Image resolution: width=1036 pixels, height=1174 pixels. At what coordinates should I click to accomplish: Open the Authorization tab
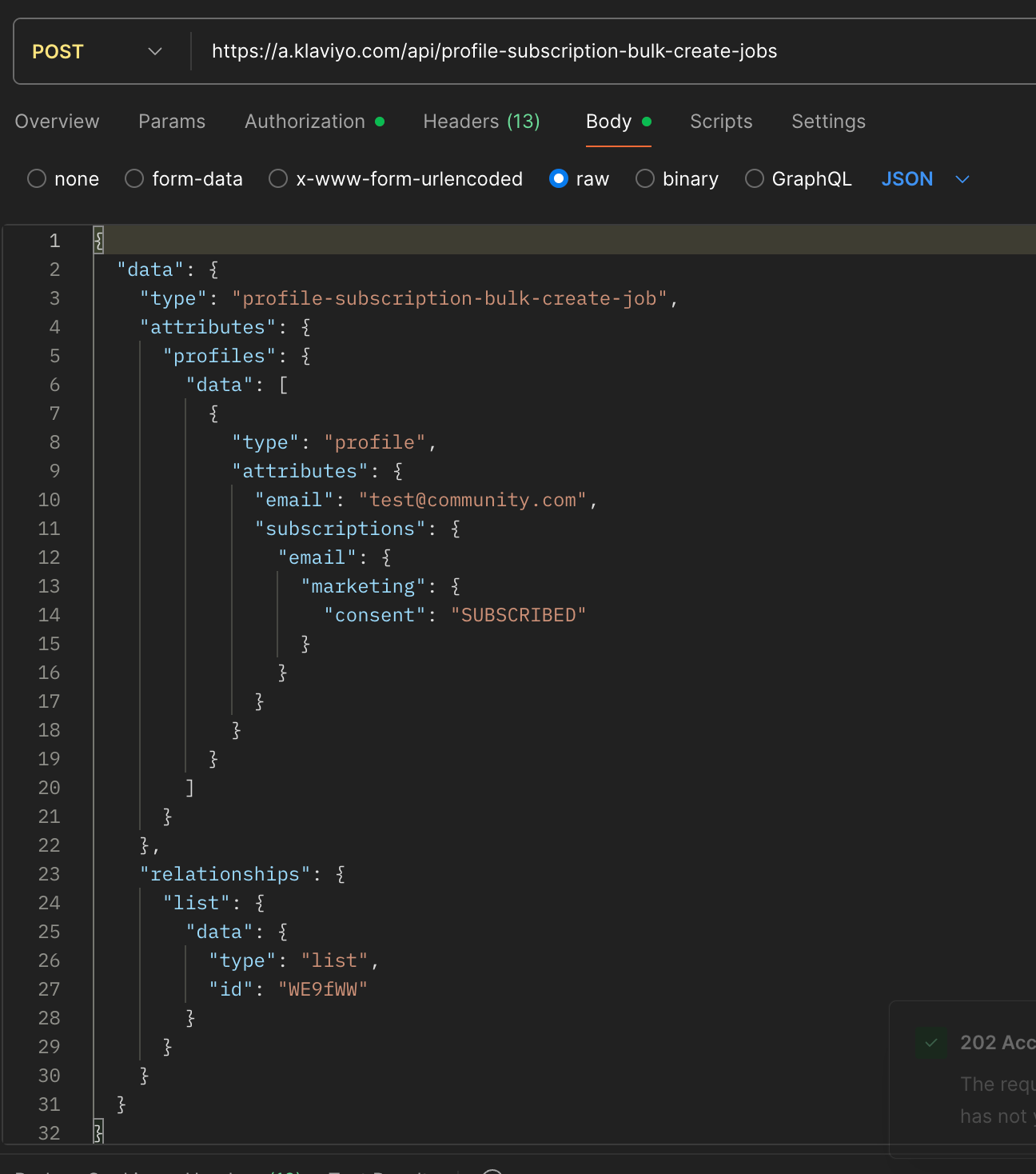(314, 122)
